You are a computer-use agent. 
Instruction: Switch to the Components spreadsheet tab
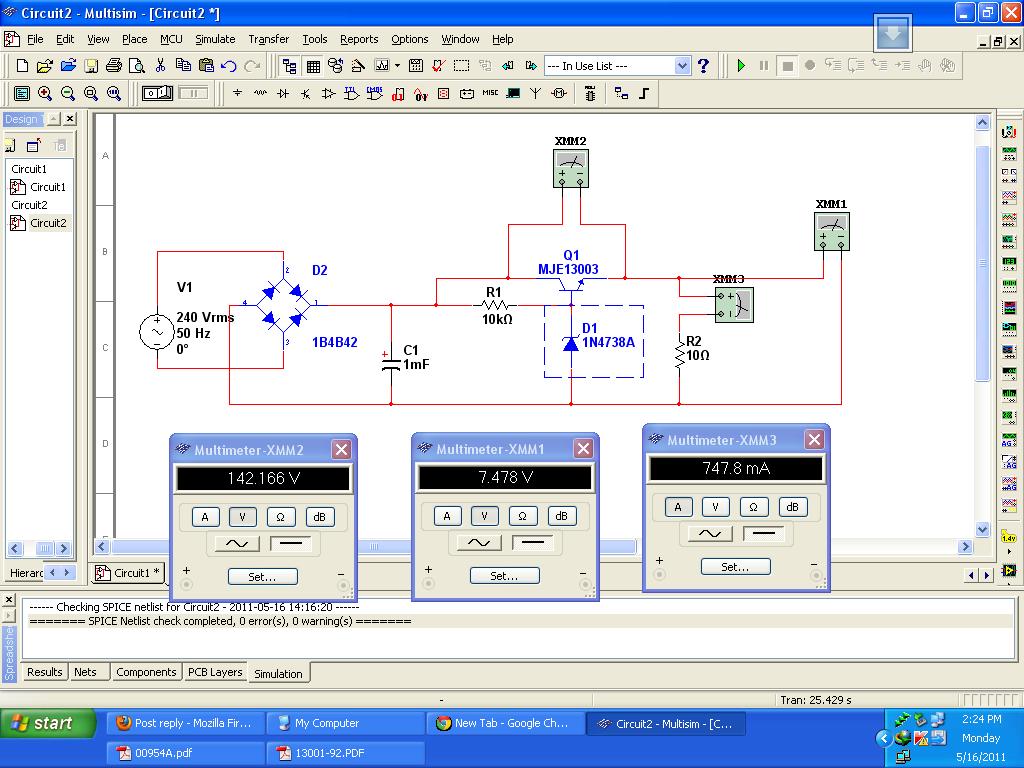point(146,672)
